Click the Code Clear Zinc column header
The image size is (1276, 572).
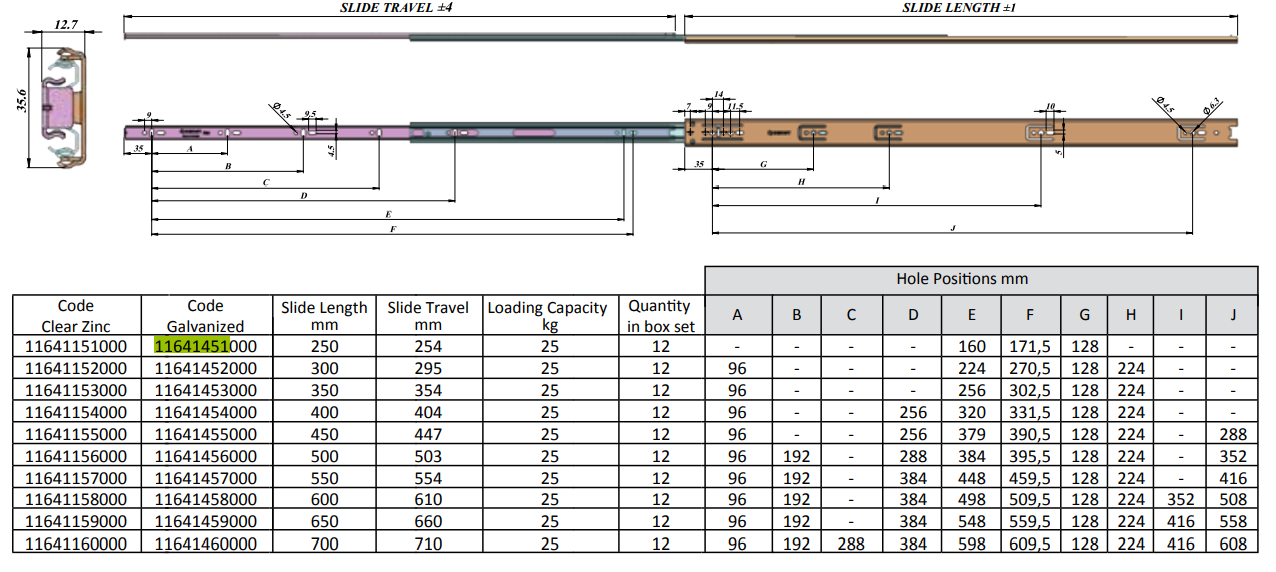76,316
